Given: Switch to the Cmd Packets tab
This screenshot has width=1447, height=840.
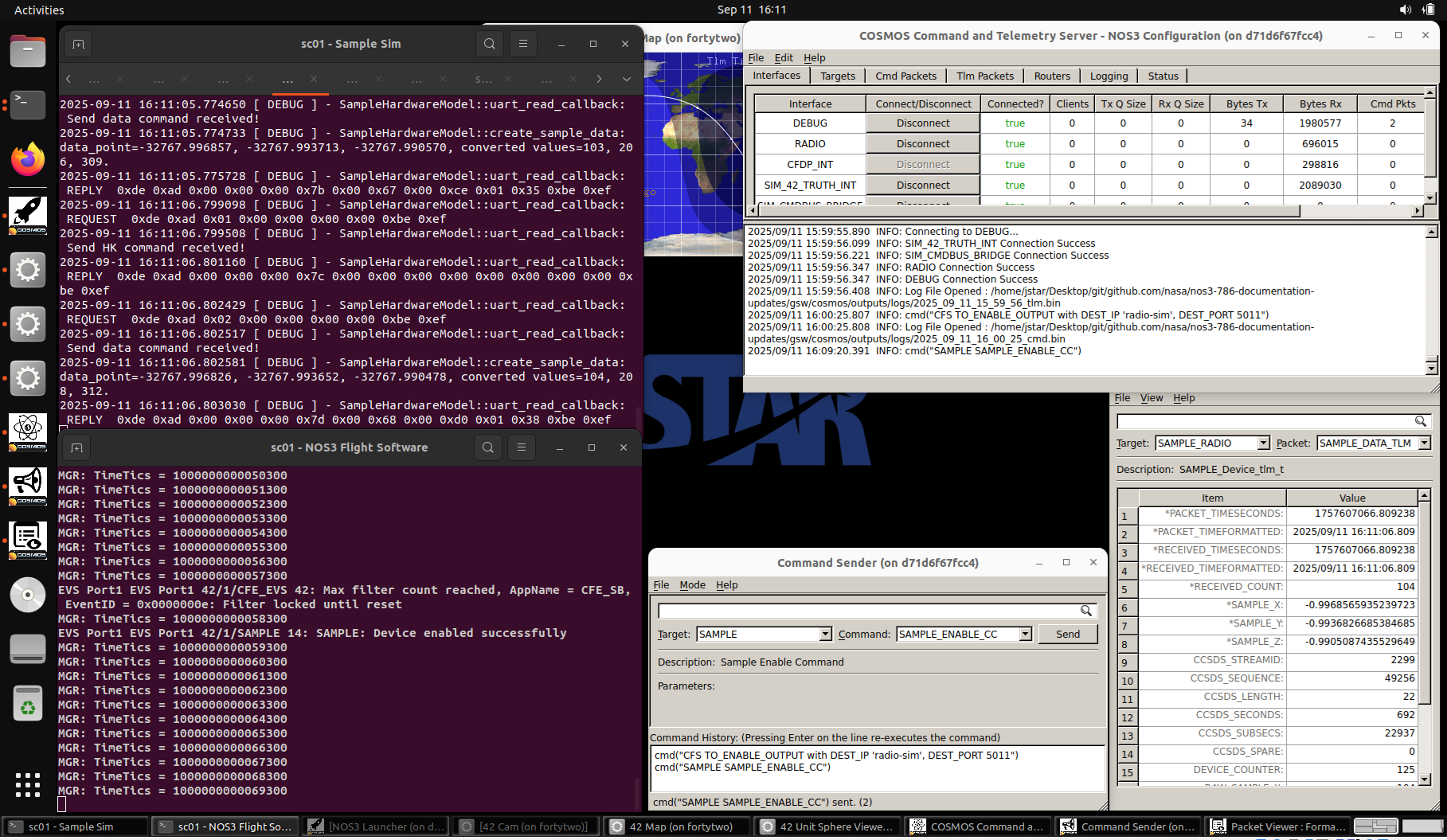Looking at the screenshot, I should (x=906, y=76).
